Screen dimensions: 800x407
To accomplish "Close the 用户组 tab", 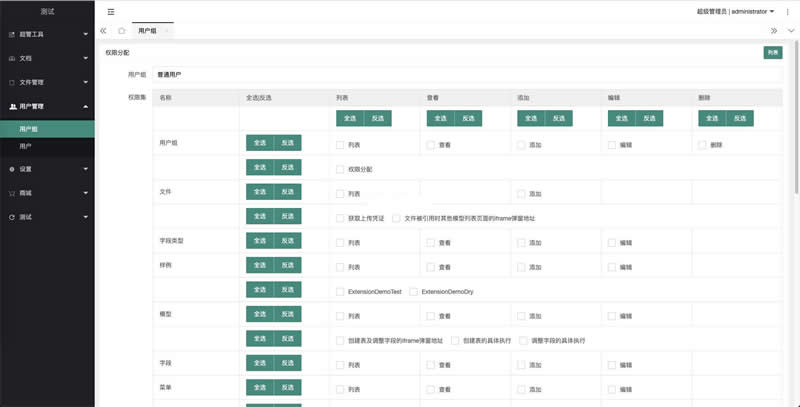I will (167, 31).
